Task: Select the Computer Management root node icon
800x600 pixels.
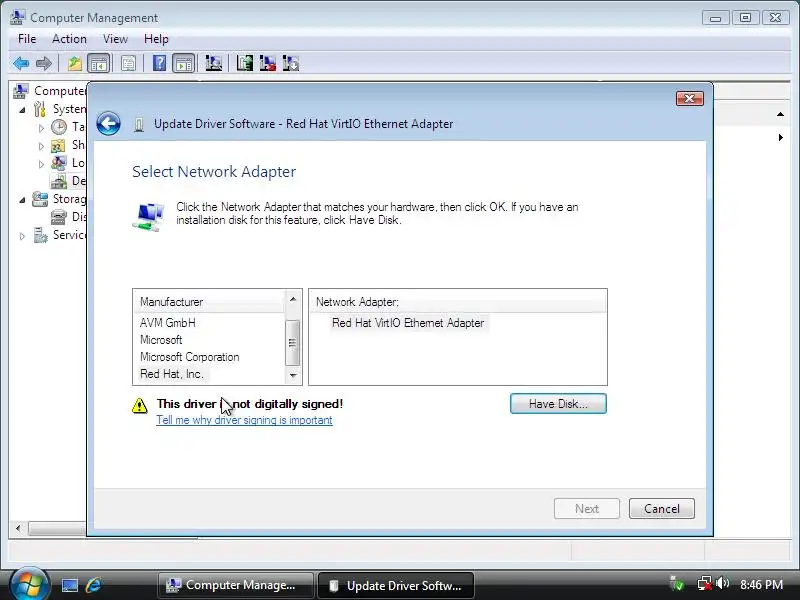Action: (20, 91)
